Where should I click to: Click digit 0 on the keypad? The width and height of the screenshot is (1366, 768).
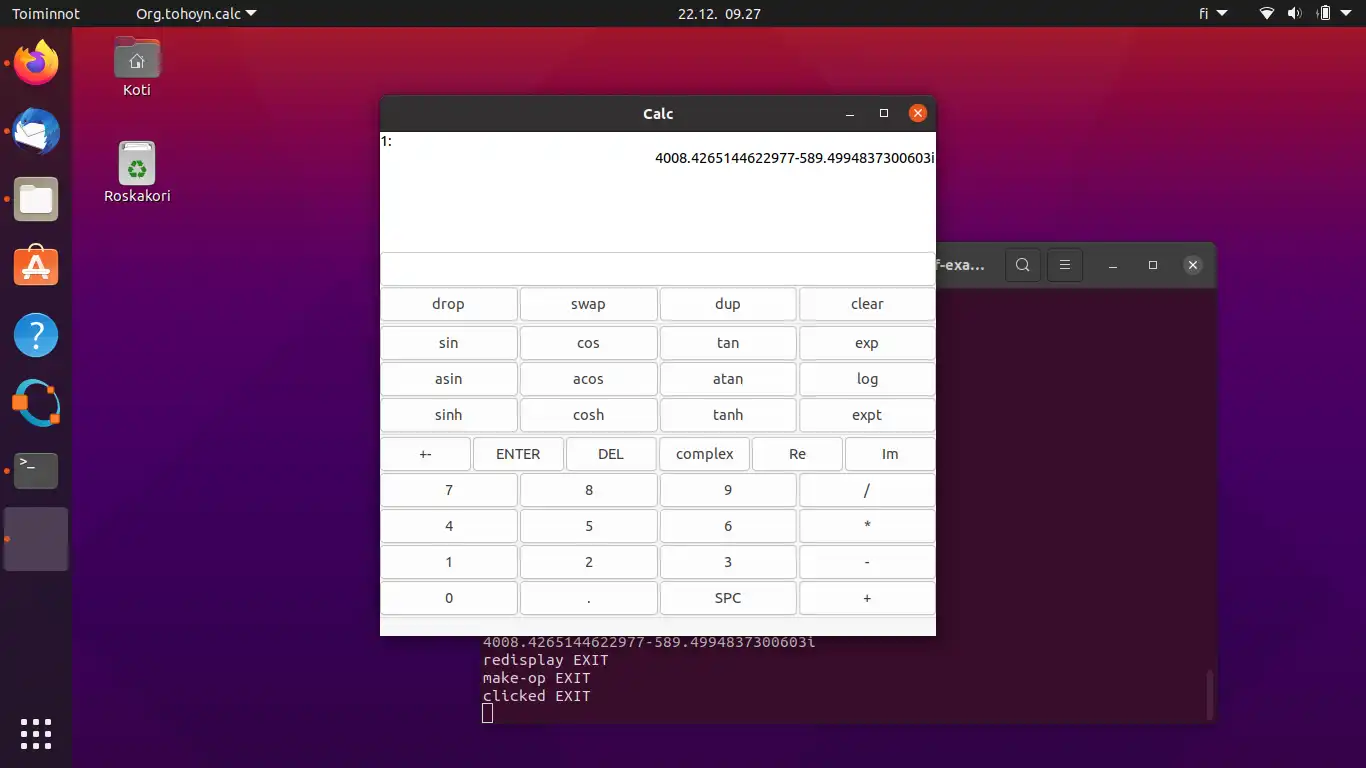tap(449, 598)
